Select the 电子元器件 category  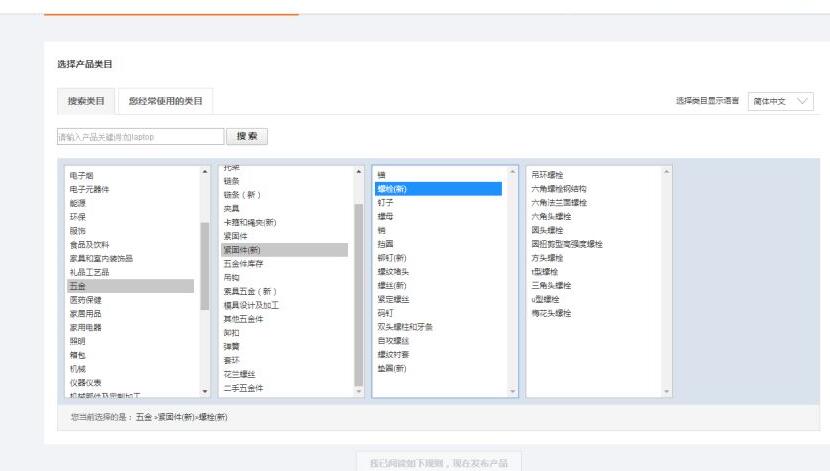[x=89, y=189]
